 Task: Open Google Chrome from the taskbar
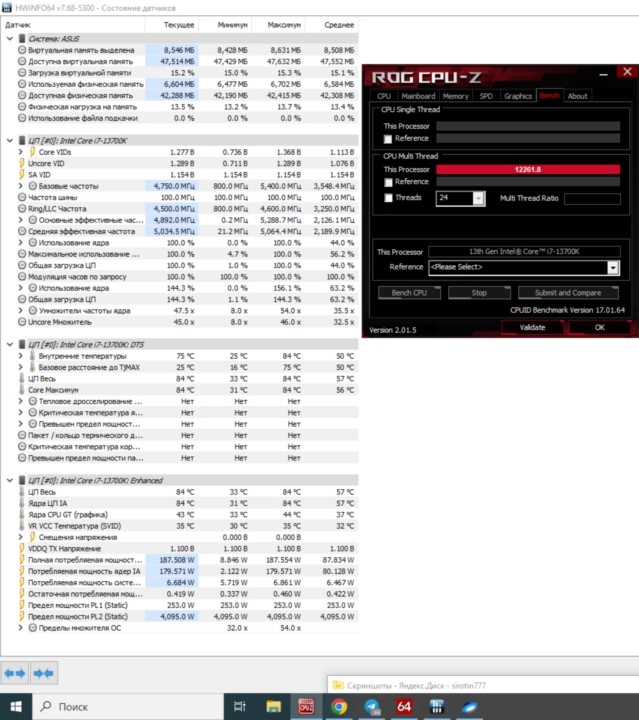click(x=339, y=707)
